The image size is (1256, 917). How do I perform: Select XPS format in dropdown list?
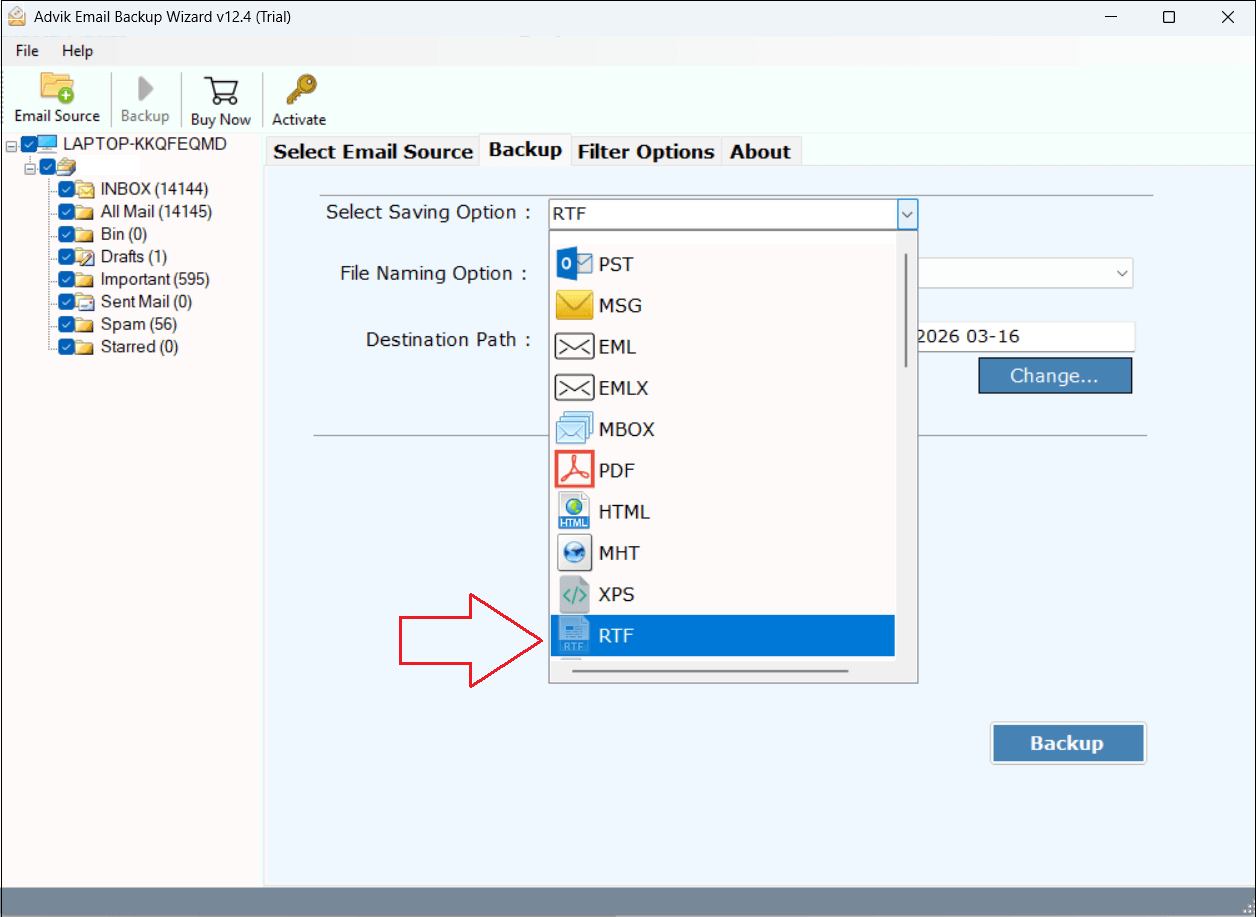[616, 594]
